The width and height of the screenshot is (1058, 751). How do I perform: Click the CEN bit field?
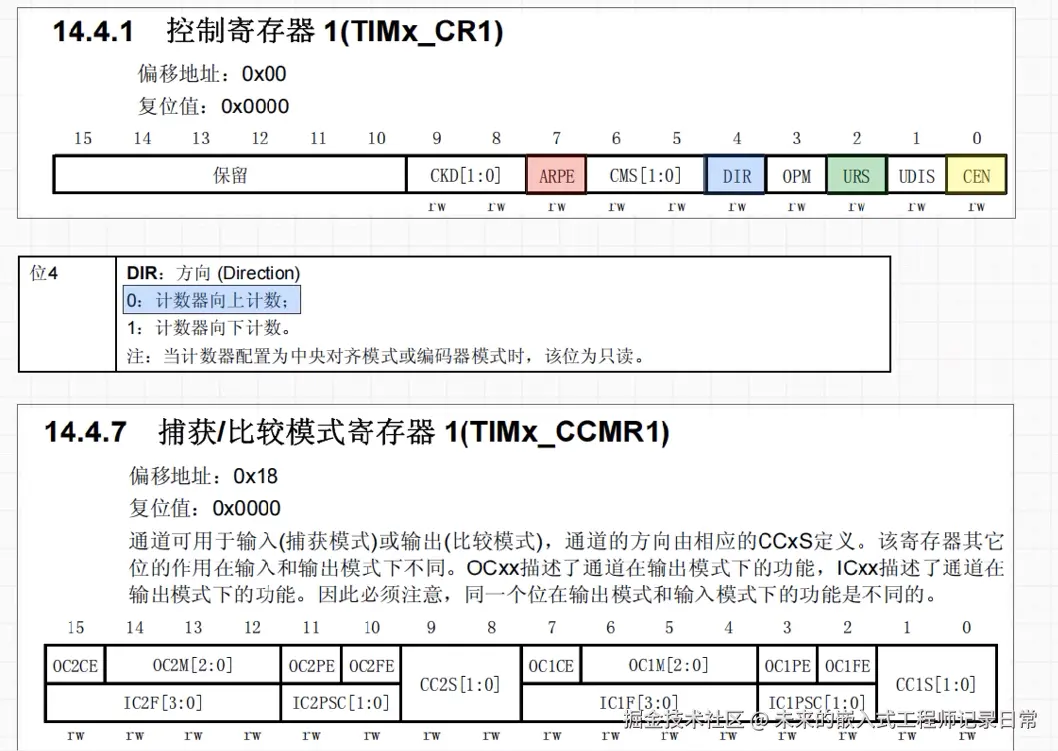click(976, 175)
